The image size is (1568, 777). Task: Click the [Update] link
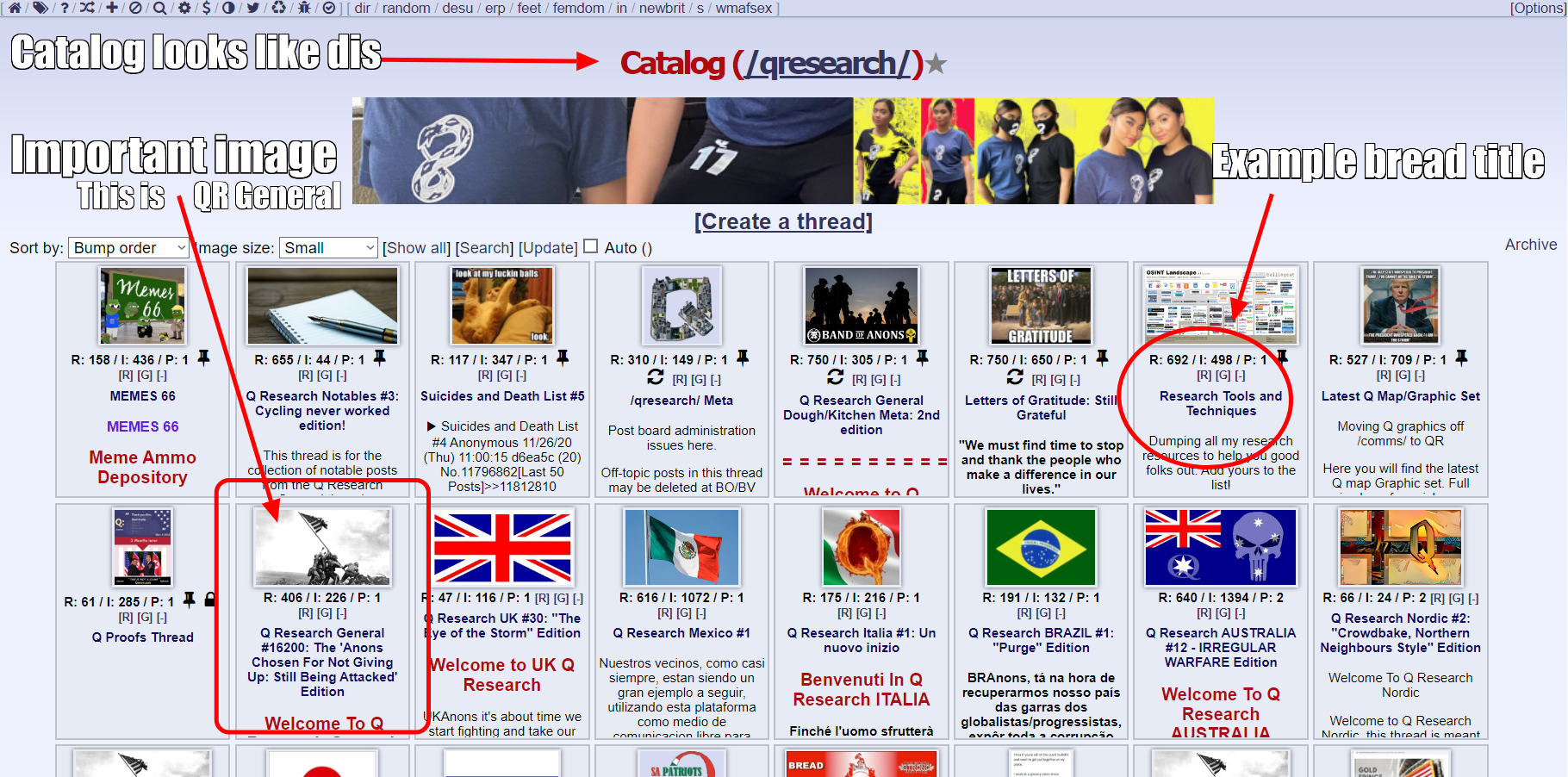coord(548,248)
